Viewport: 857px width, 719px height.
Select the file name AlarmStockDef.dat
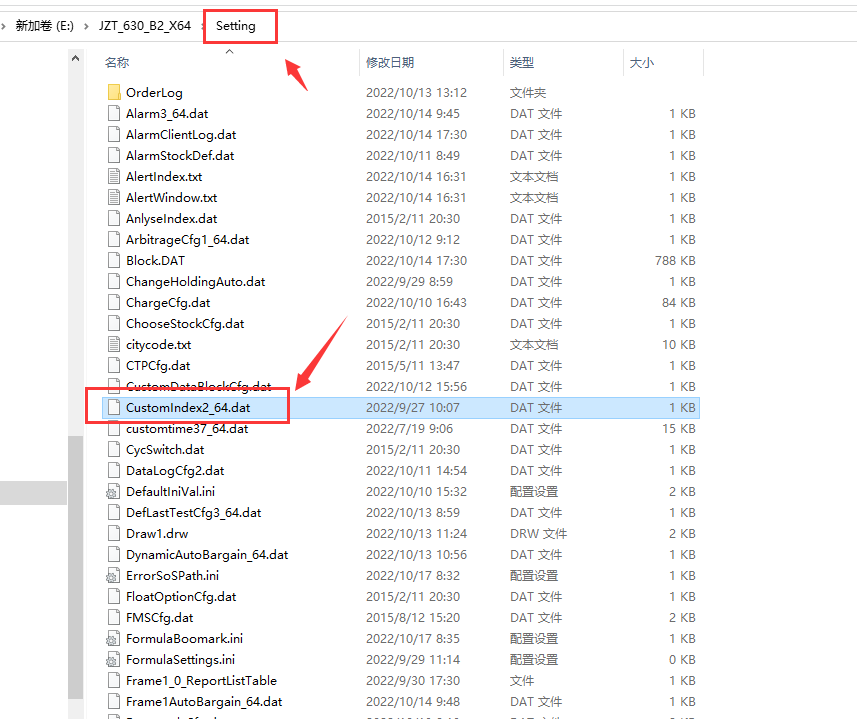(180, 156)
